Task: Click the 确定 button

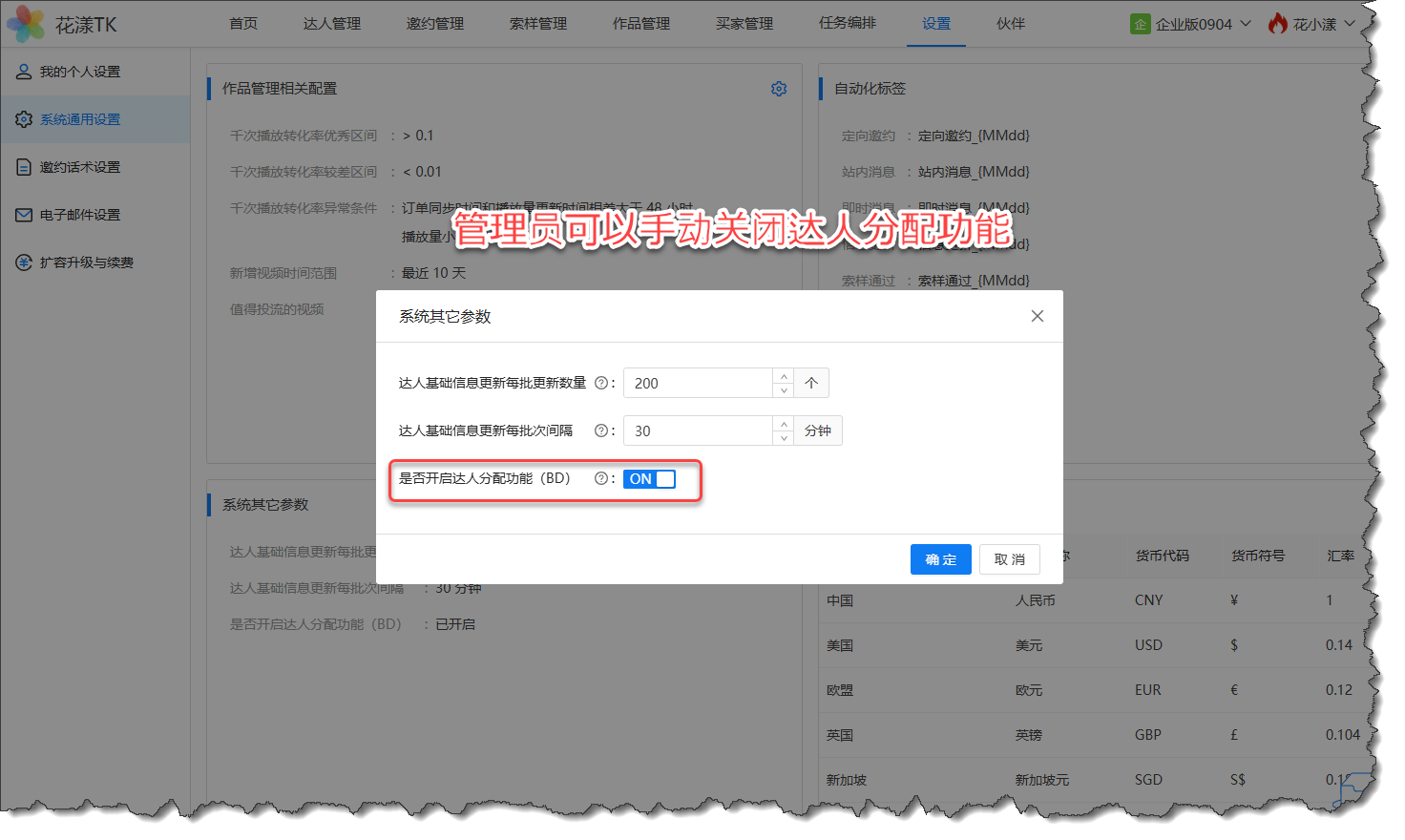Action: tap(940, 559)
